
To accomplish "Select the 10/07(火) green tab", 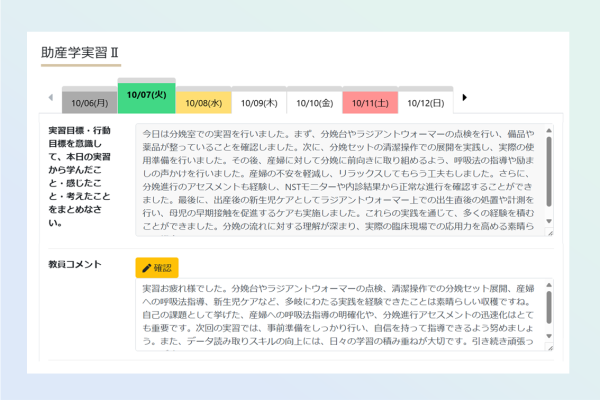I will [146, 96].
